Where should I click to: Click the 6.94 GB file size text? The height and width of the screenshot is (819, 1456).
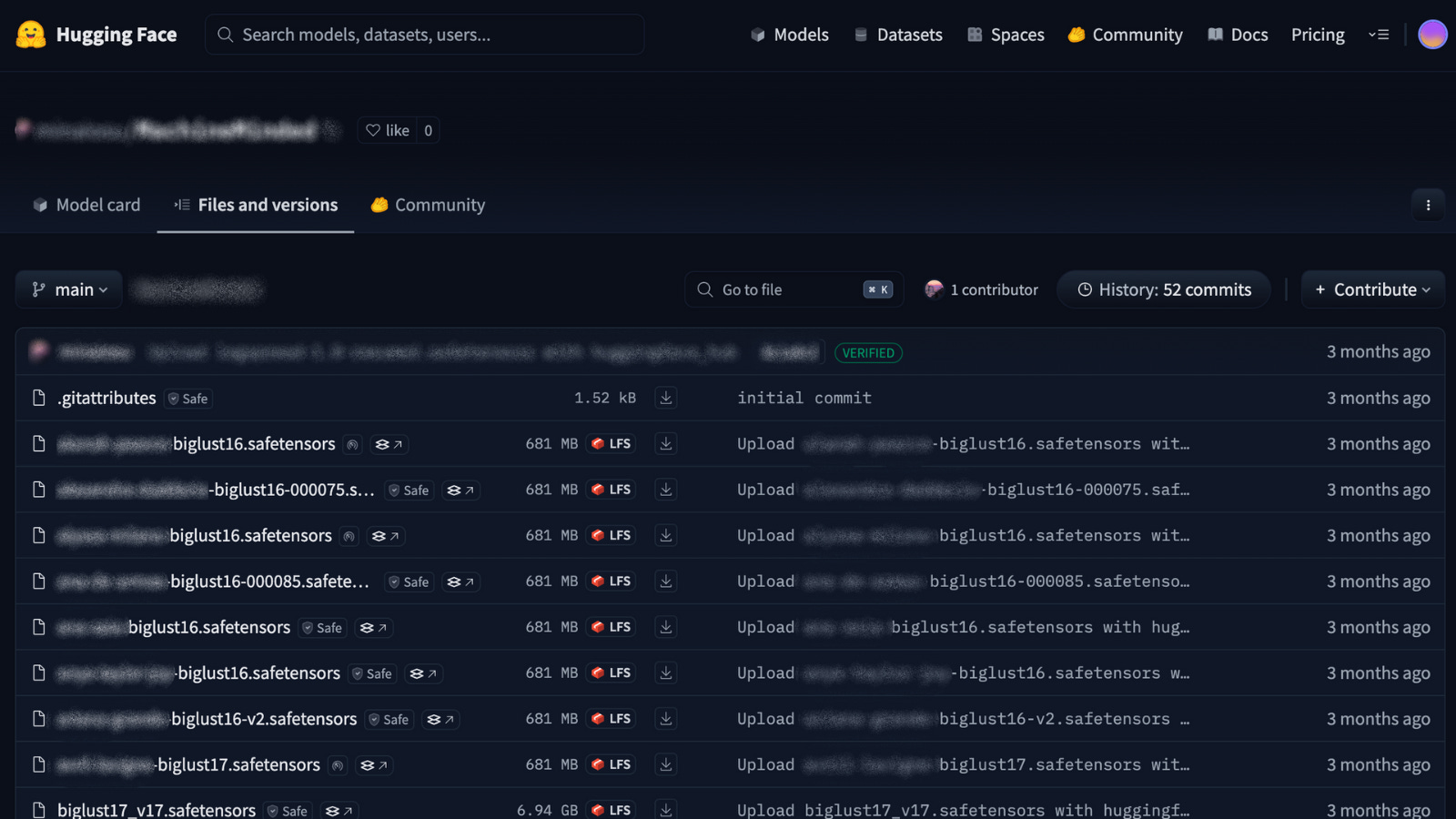pyautogui.click(x=547, y=810)
